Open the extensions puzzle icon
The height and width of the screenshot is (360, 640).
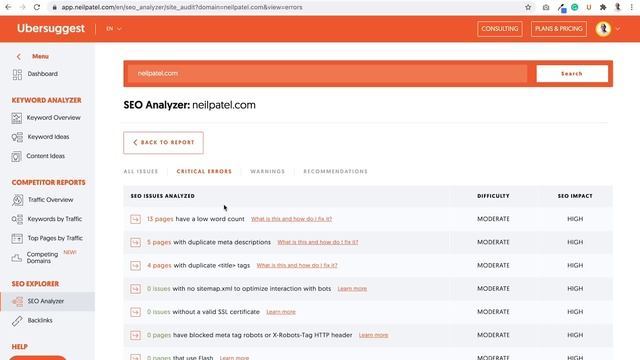pos(603,7)
